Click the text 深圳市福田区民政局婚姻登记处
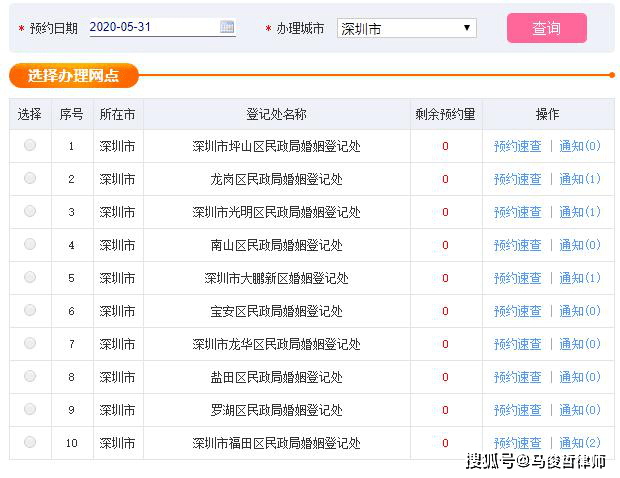 pos(276,443)
